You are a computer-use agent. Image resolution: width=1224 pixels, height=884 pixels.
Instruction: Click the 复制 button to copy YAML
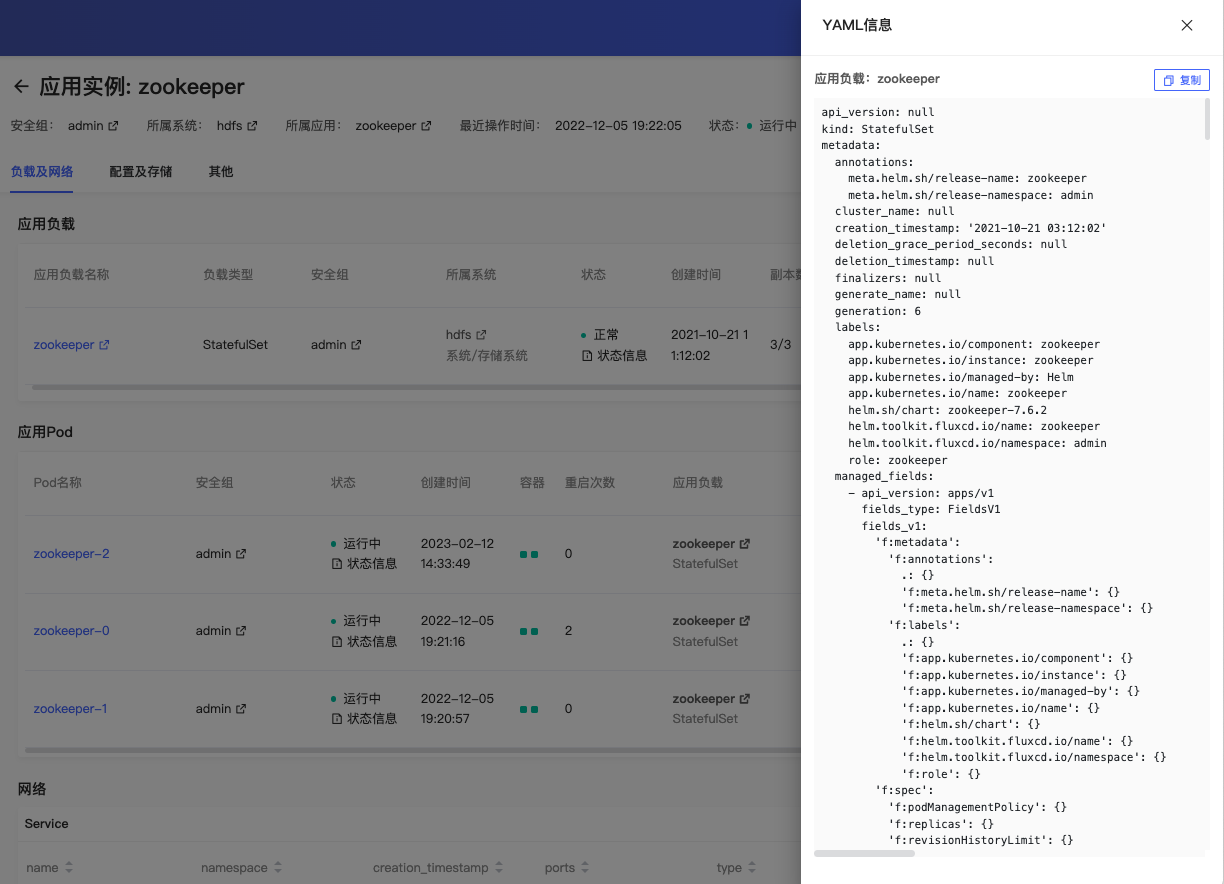click(1182, 80)
